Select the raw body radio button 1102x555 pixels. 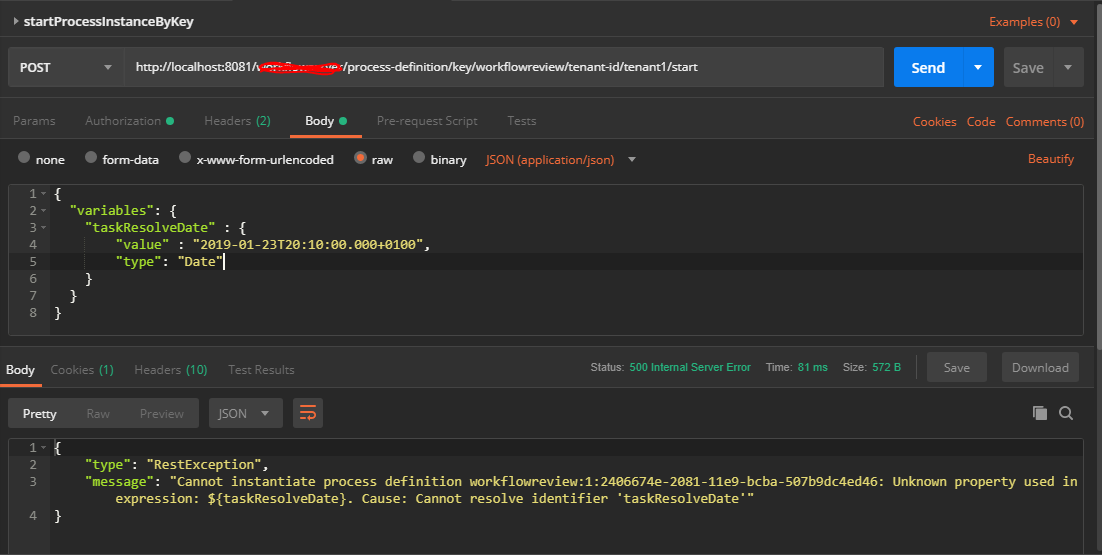point(361,157)
